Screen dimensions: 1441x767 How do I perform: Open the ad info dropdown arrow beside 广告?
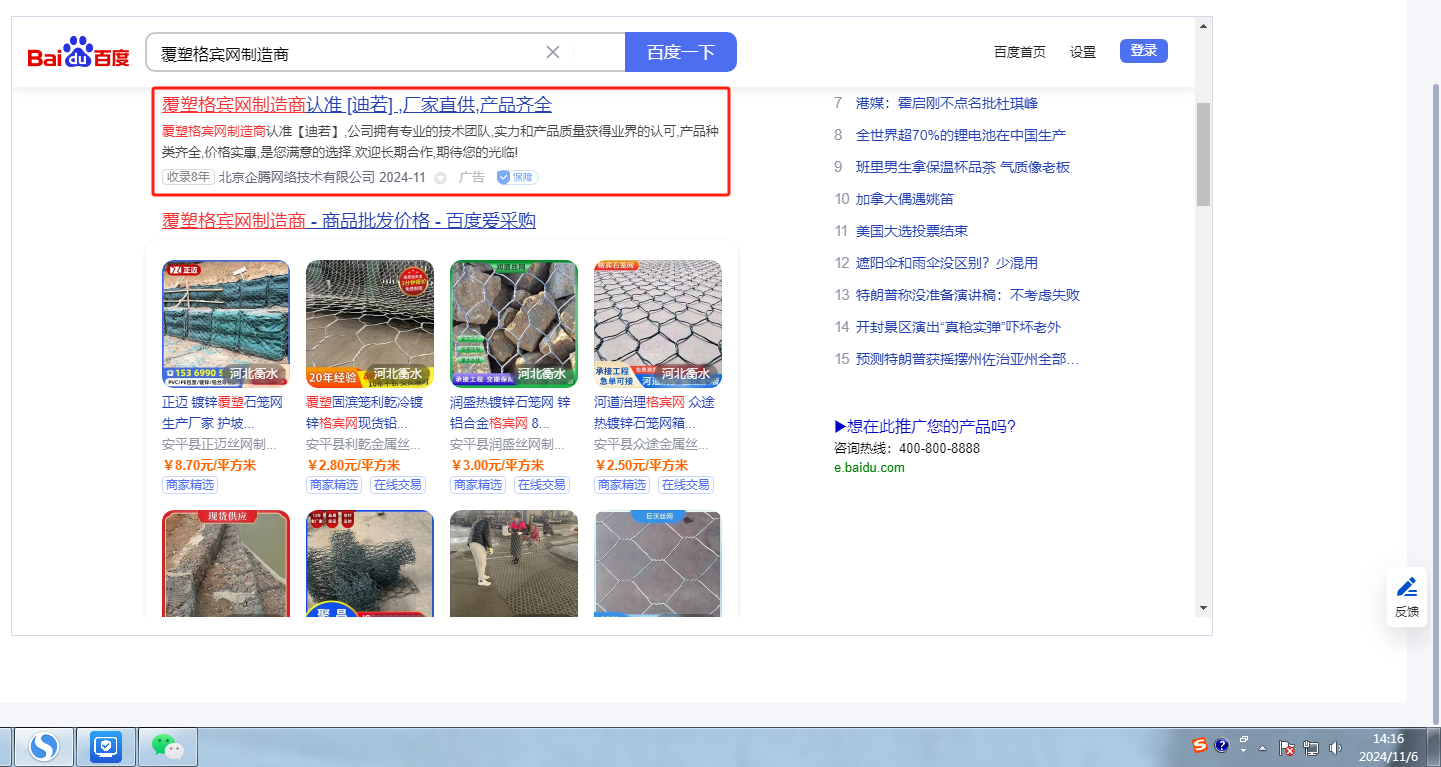(440, 178)
